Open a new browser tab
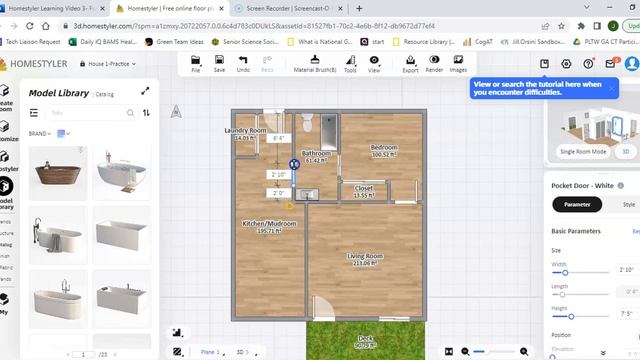This screenshot has width=640, height=360. point(359,8)
